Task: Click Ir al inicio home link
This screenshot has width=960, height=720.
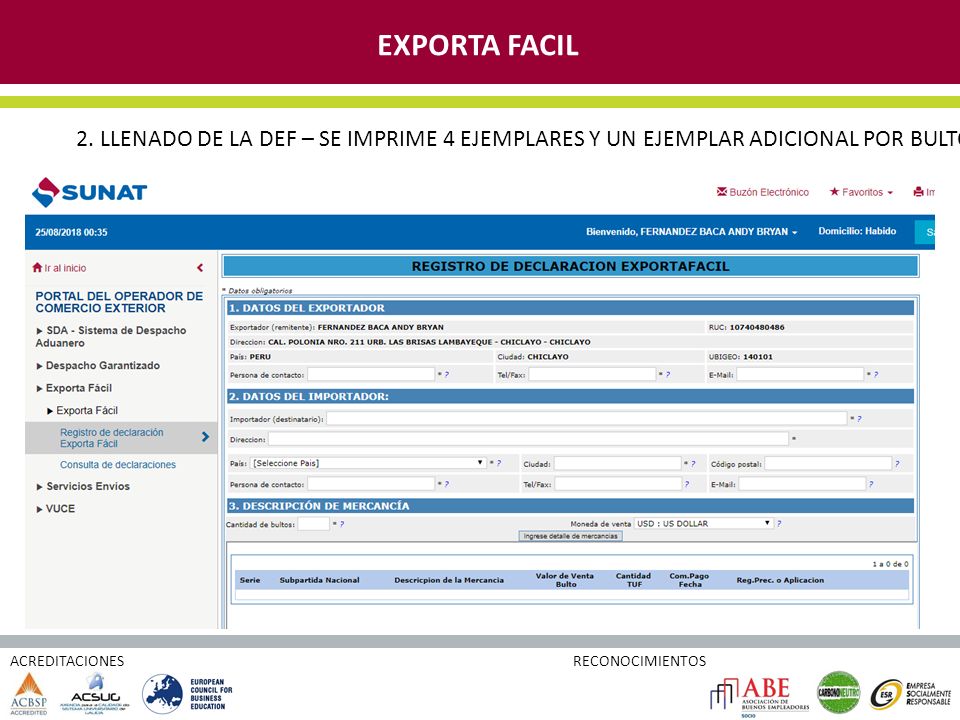Action: point(59,268)
